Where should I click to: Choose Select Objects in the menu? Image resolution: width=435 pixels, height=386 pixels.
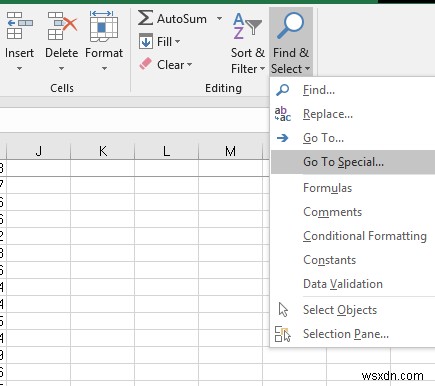pos(353,310)
